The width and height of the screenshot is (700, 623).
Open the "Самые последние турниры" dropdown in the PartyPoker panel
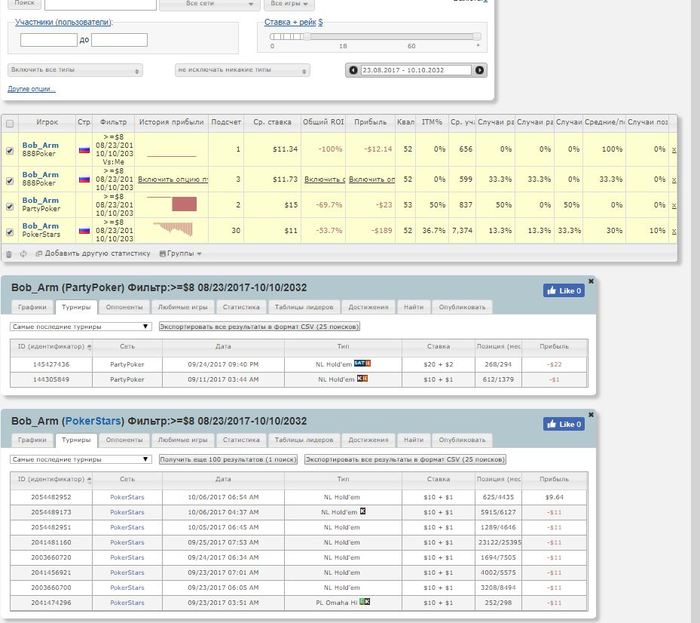tap(81, 327)
